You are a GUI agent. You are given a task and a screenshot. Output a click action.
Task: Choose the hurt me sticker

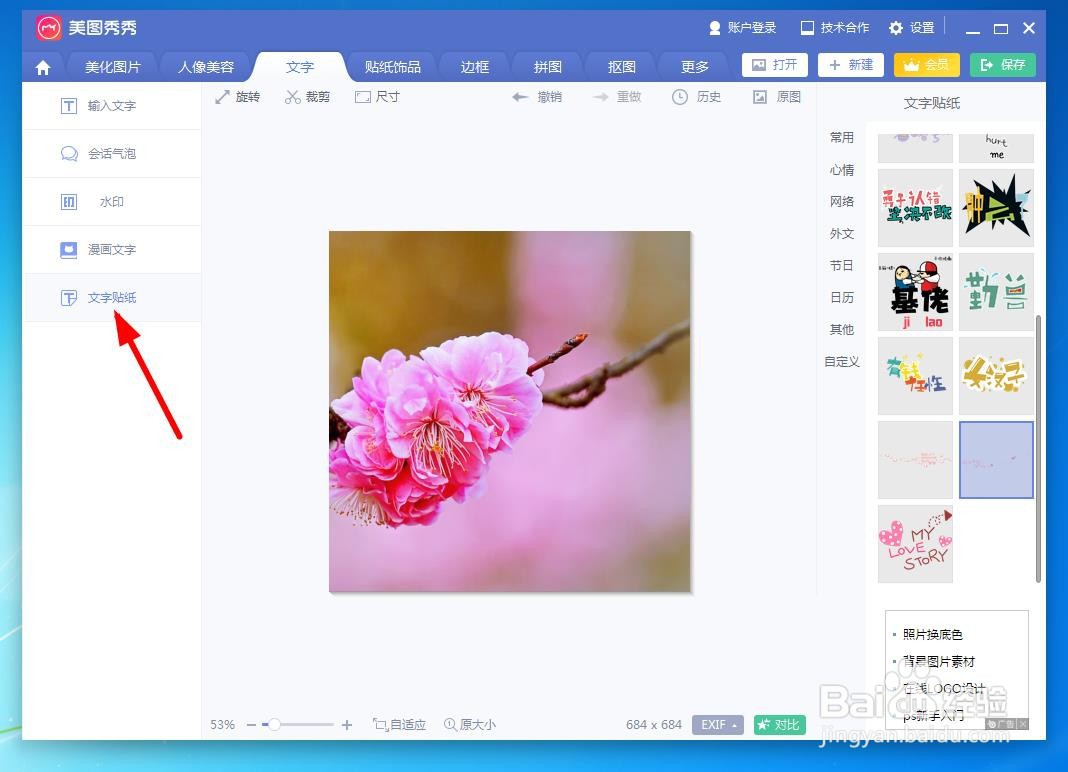[996, 149]
